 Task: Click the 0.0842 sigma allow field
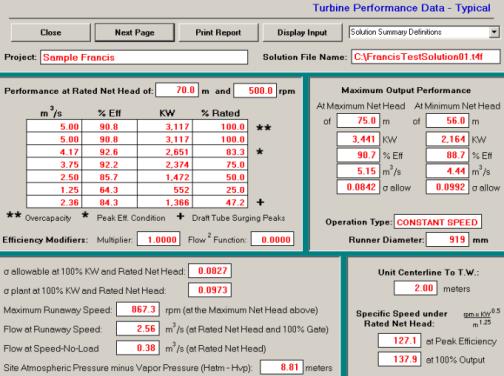coord(358,187)
